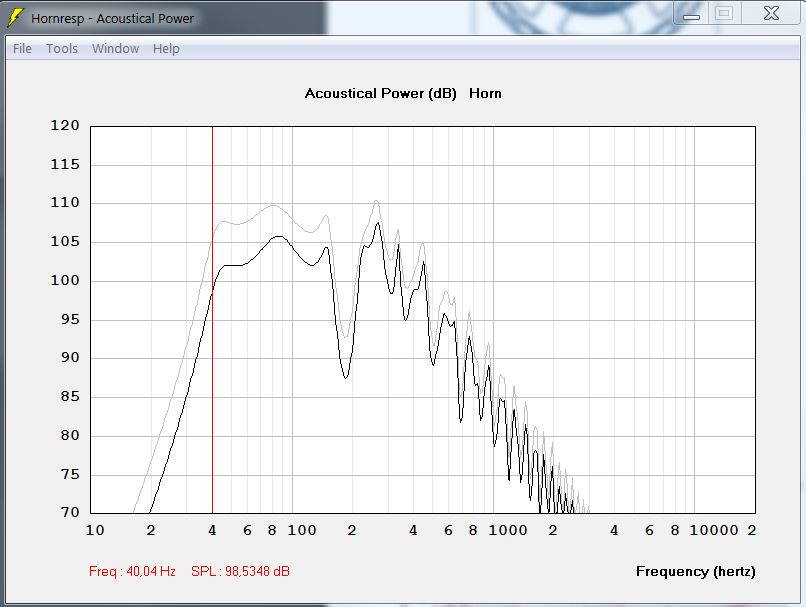Viewport: 806px width, 607px height.
Task: Open the Help menu
Action: (166, 49)
